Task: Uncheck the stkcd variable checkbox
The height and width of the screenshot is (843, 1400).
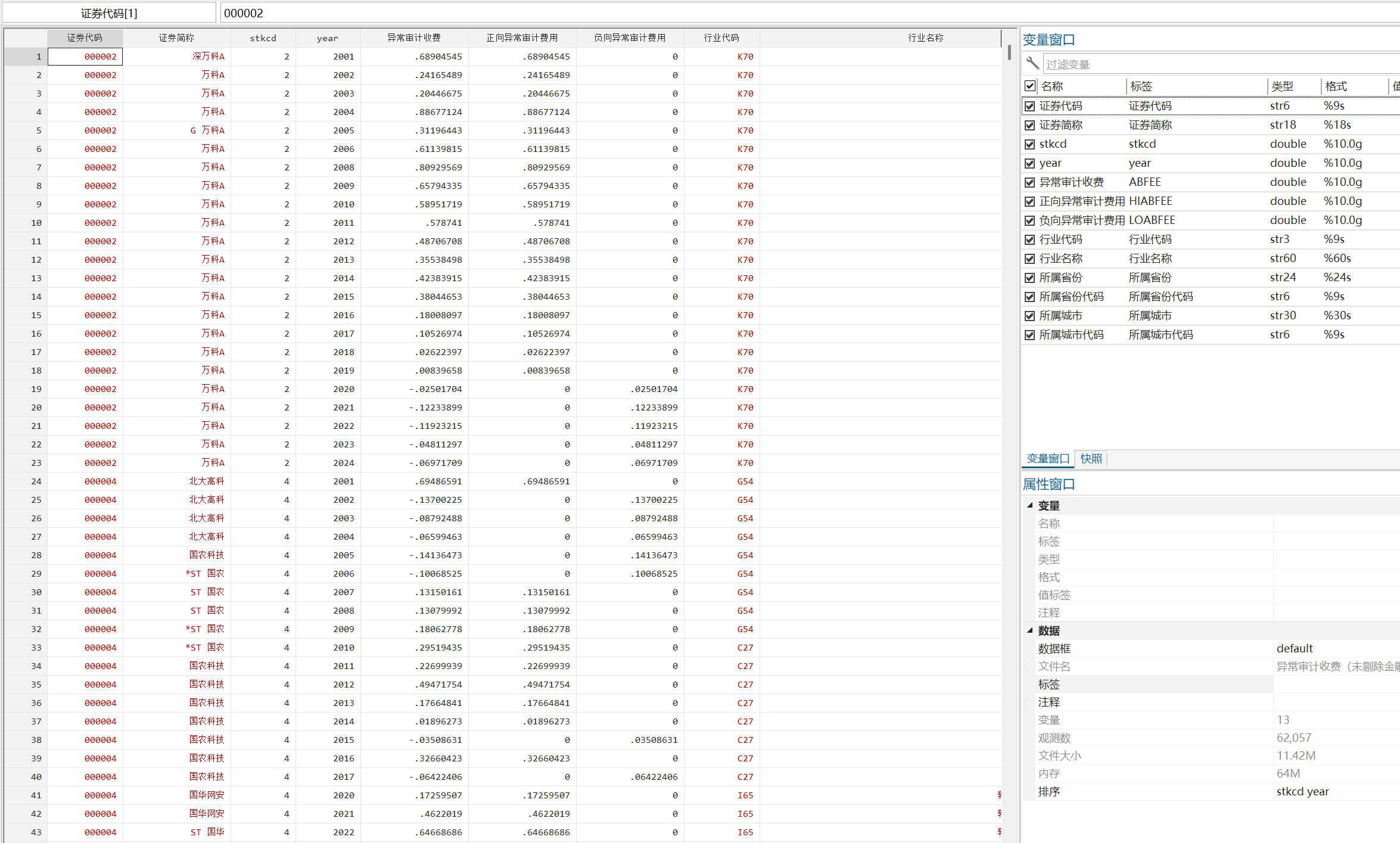Action: [x=1029, y=144]
